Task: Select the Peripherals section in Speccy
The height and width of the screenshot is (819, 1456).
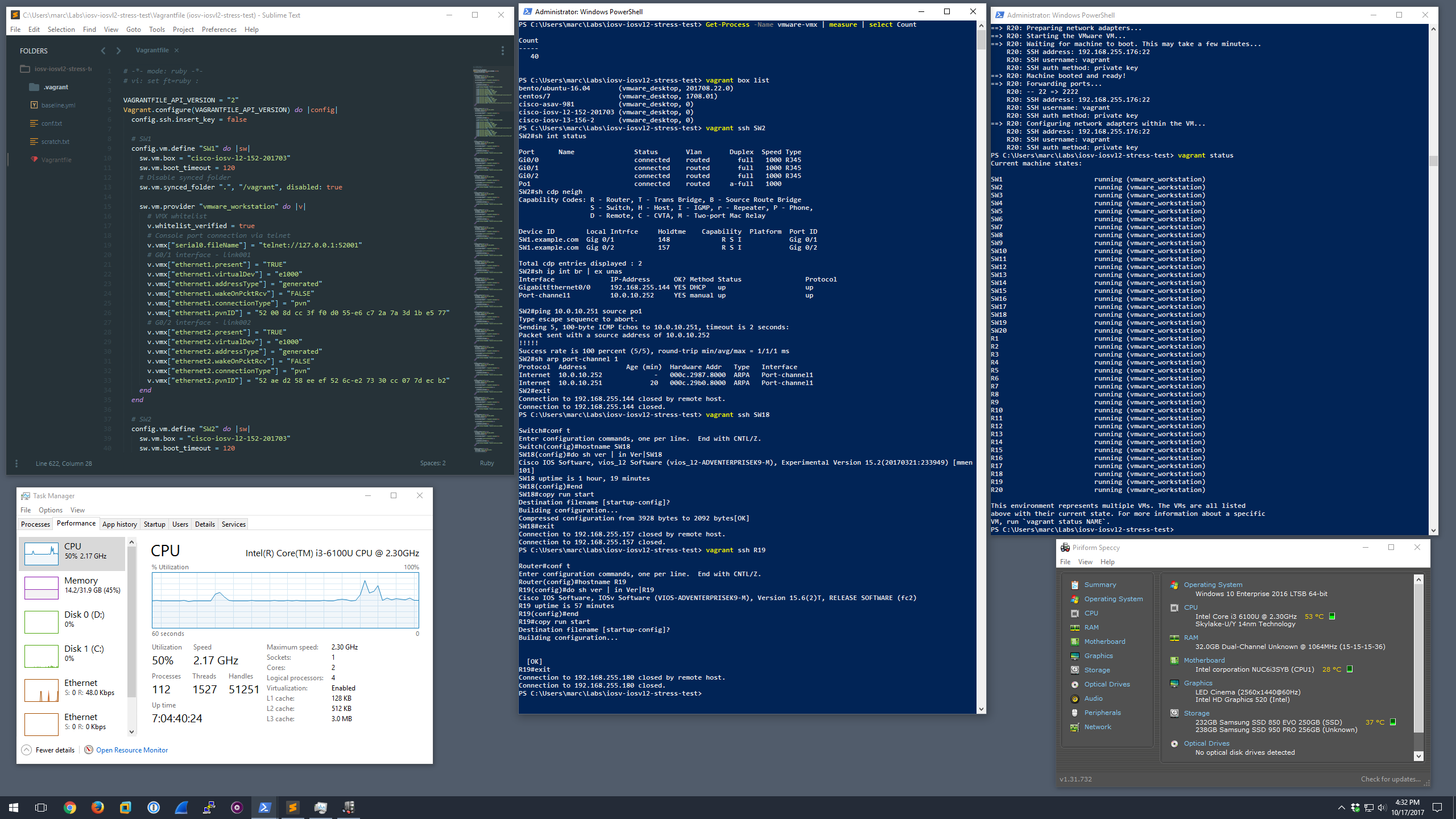Action: (1102, 712)
